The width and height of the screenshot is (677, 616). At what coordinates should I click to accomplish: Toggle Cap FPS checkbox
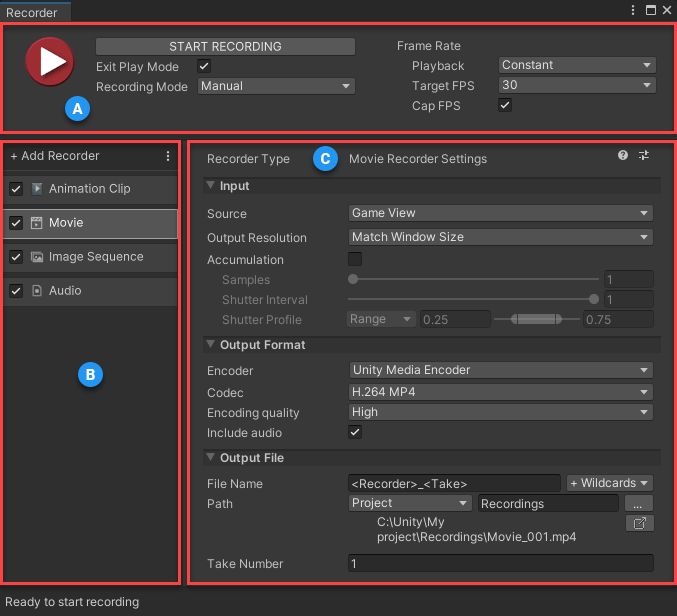click(505, 105)
